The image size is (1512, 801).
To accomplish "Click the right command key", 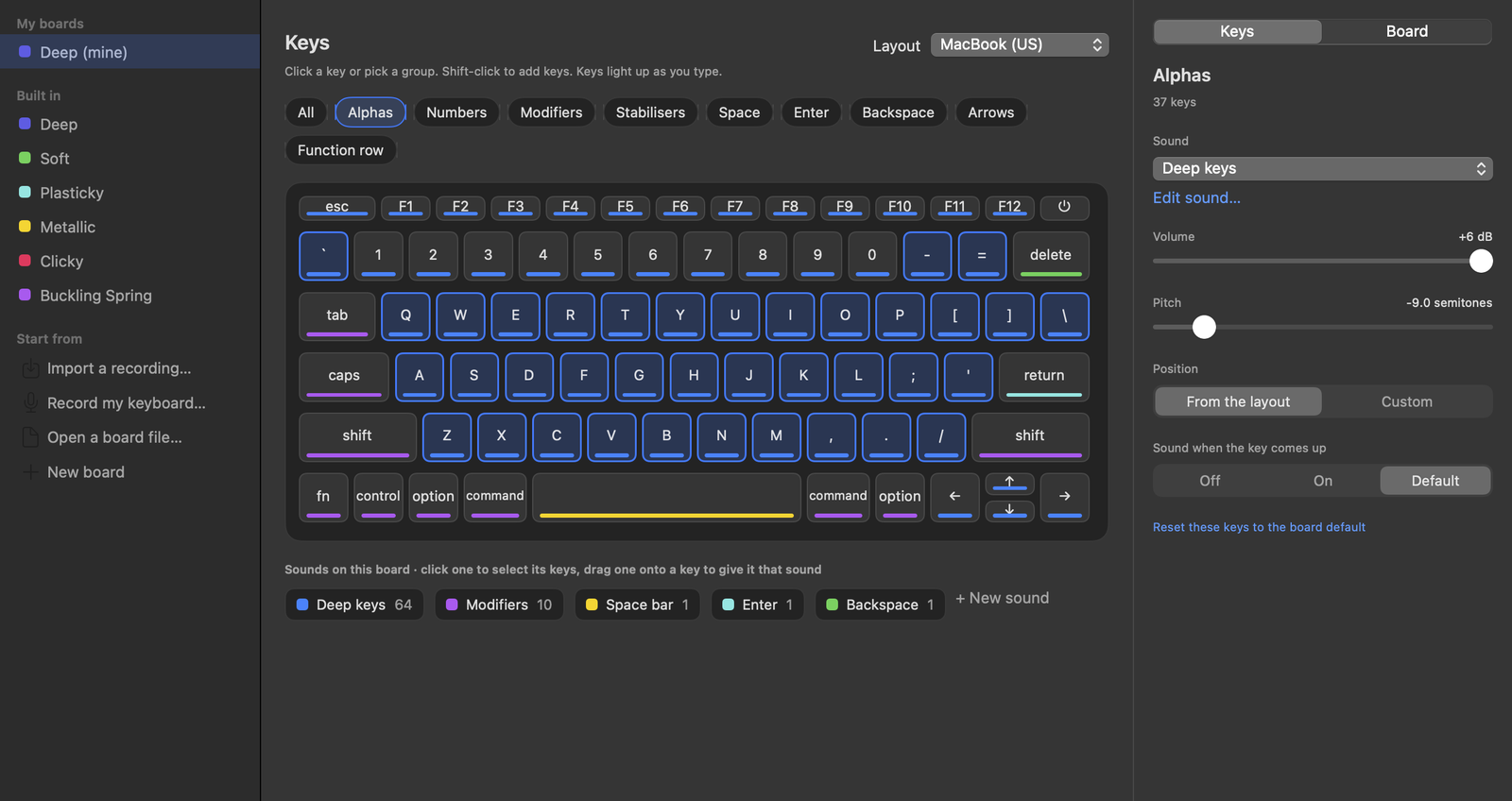I will point(838,497).
